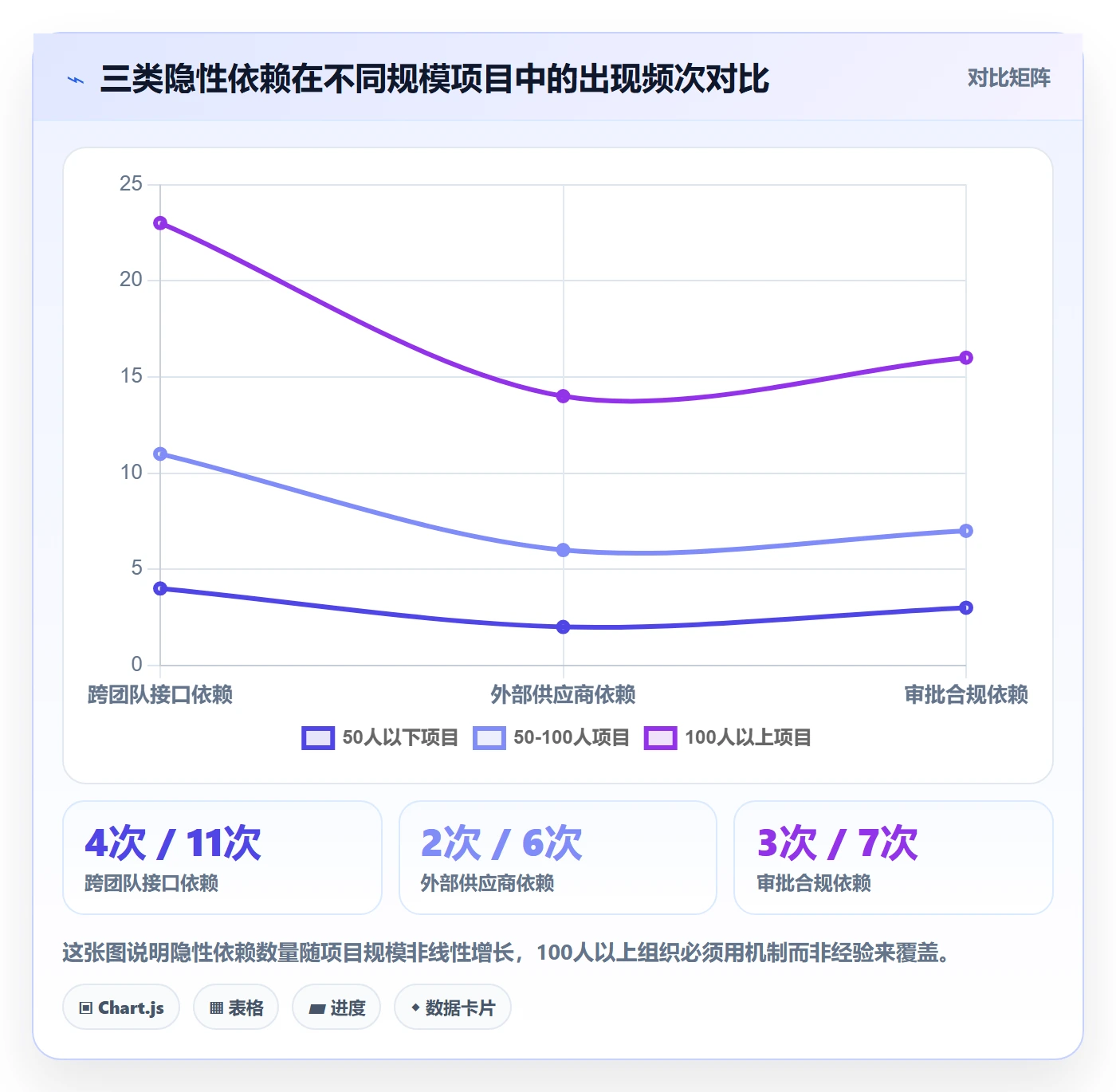1116x1092 pixels.
Task: Click the y-axis label 15
Action: [x=131, y=376]
